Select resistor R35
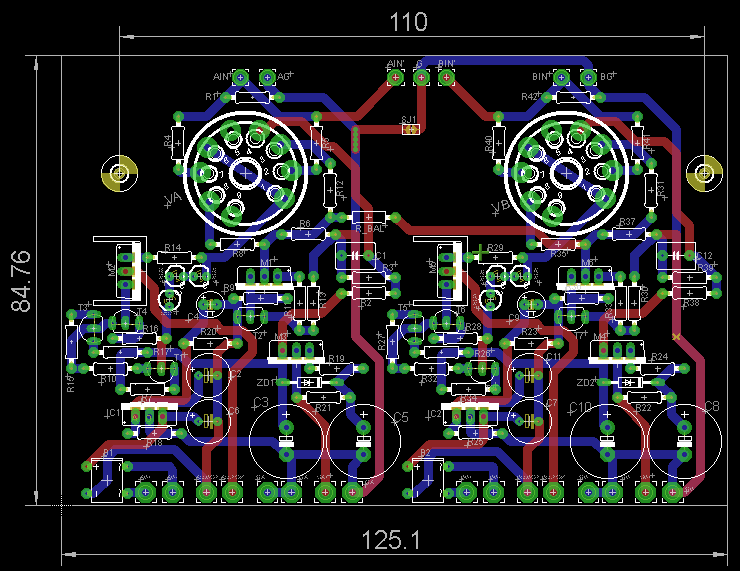740x571 pixels. click(x=558, y=244)
